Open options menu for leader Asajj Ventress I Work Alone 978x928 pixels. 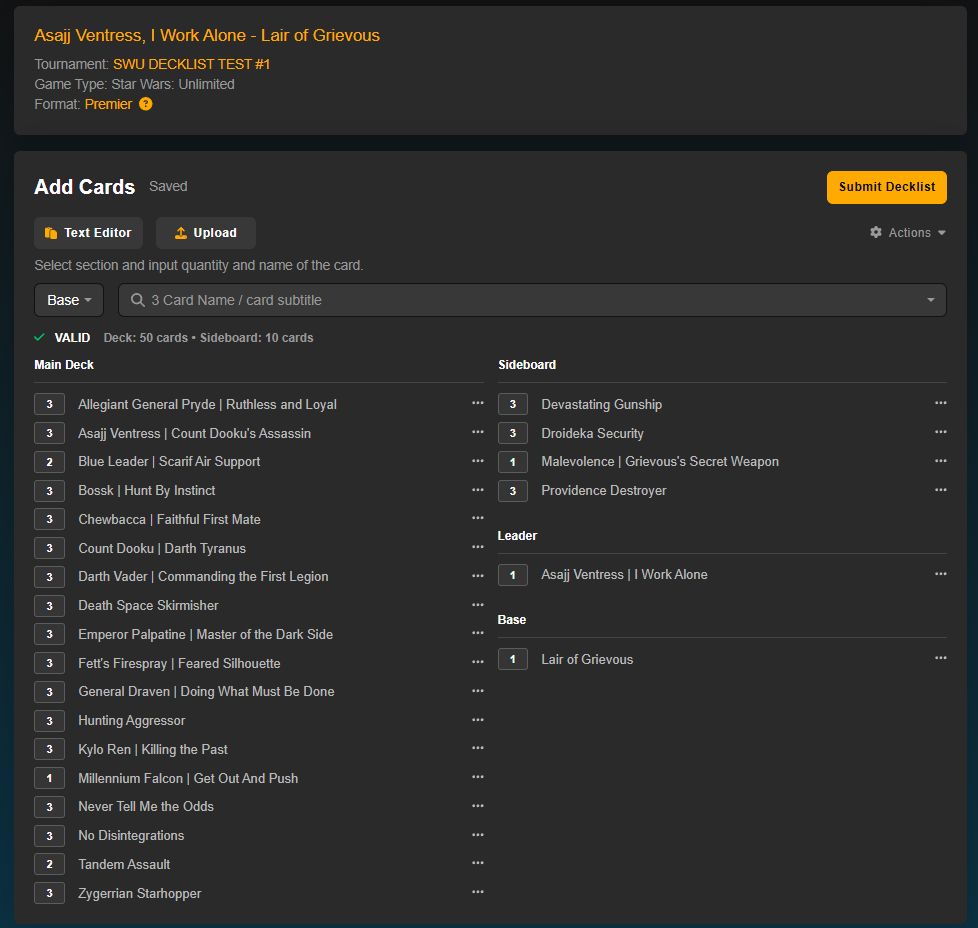pos(941,574)
